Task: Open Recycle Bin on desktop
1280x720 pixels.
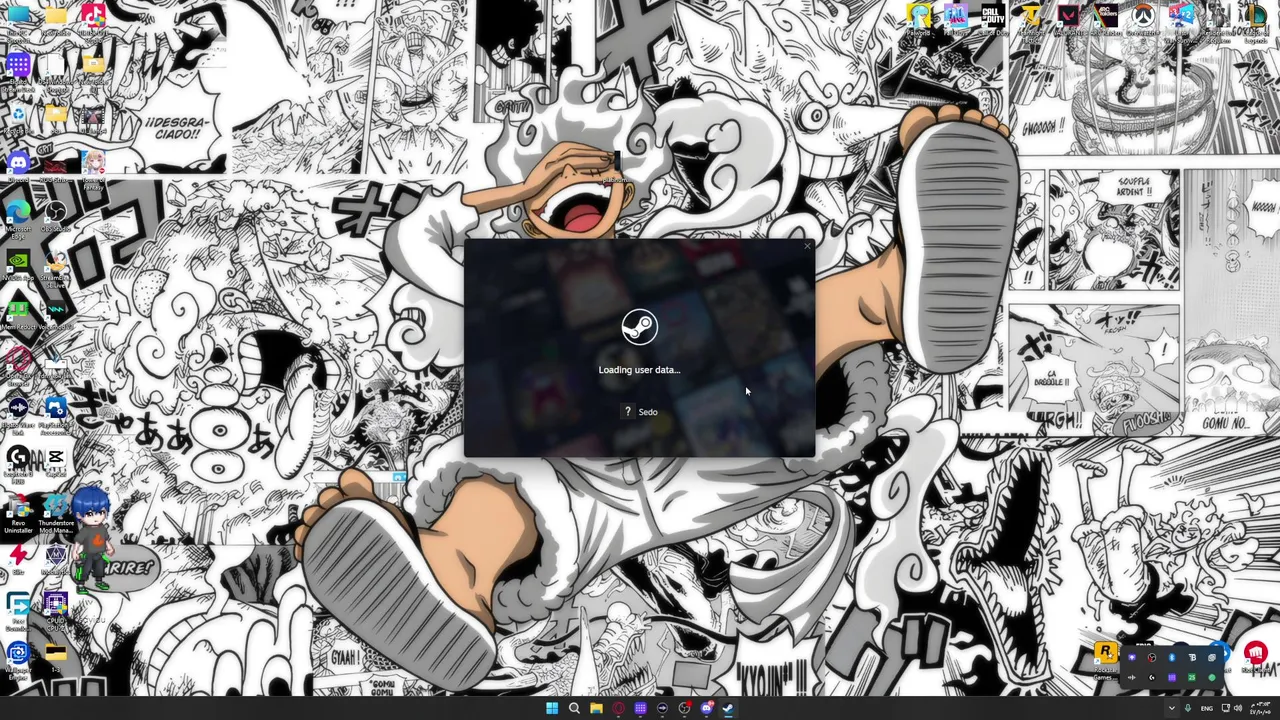Action: [18, 118]
